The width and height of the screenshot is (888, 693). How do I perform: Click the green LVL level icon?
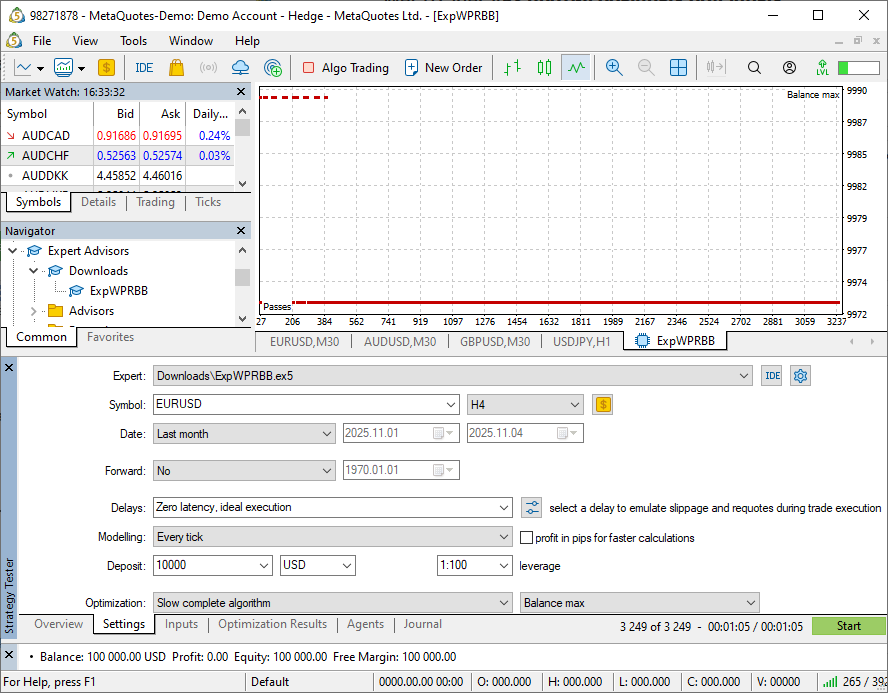click(x=822, y=68)
